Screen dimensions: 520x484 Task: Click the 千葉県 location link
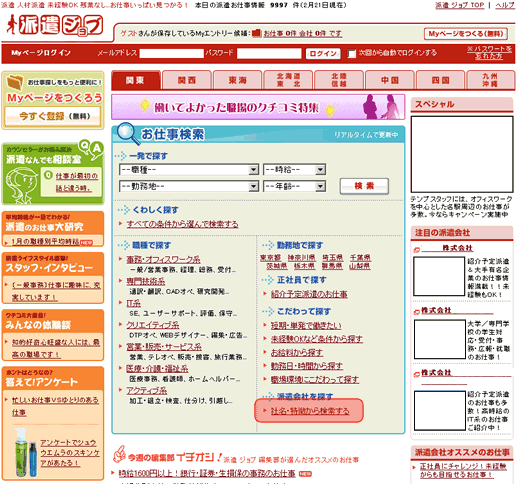click(360, 258)
